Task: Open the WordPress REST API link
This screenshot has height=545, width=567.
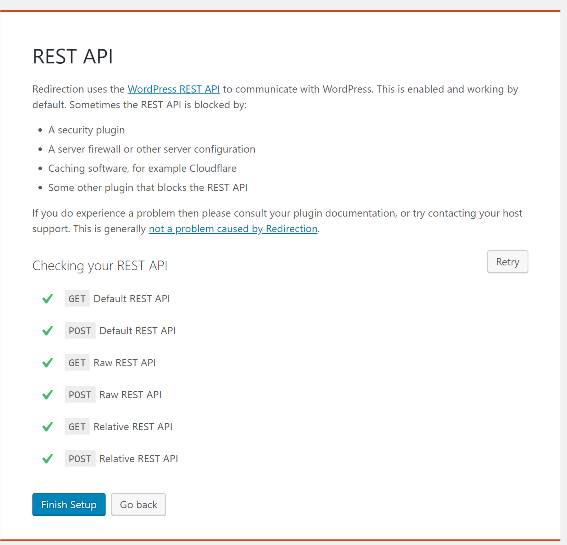Action: [174, 89]
